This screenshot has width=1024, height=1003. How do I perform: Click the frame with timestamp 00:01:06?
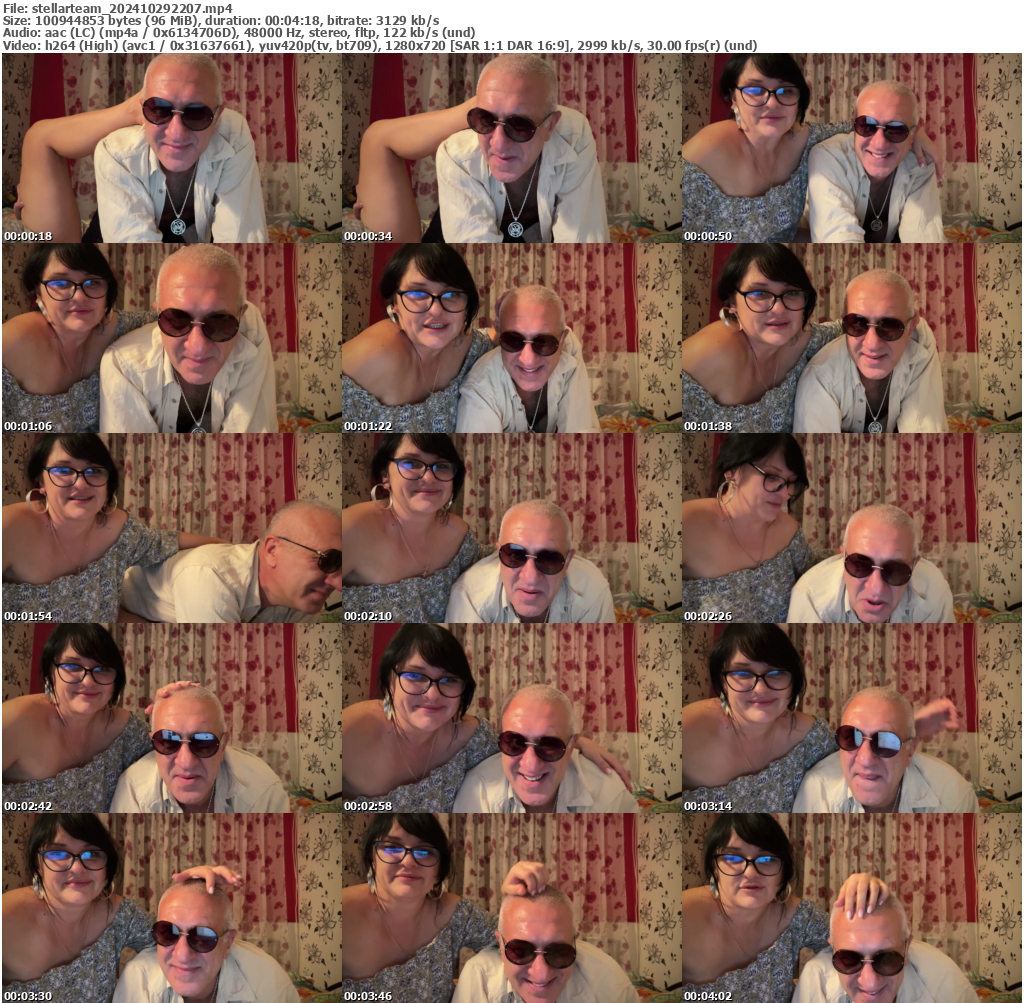point(171,338)
